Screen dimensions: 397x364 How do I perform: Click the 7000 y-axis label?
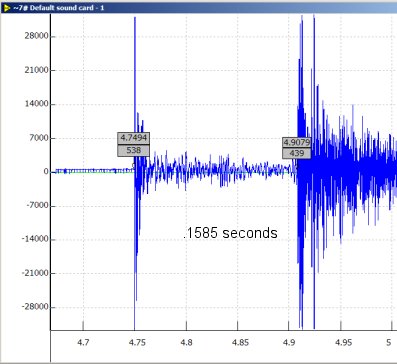[38, 138]
